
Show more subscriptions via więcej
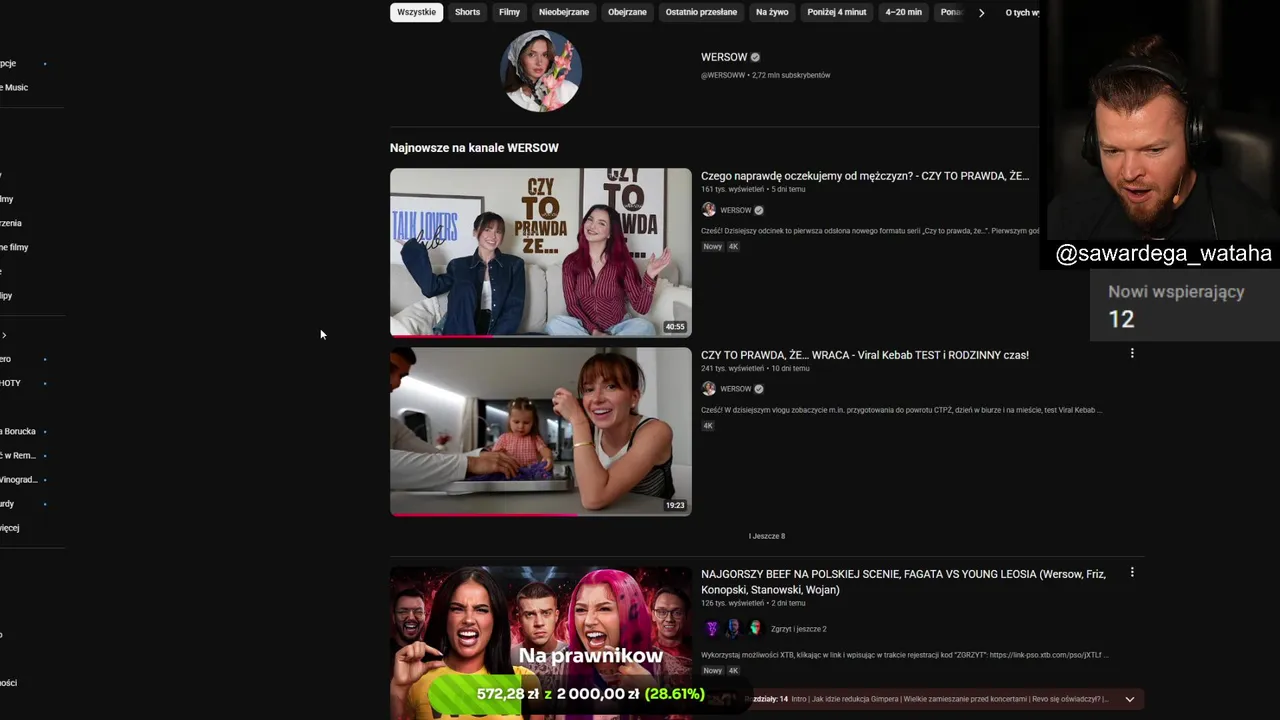pyautogui.click(x=9, y=528)
